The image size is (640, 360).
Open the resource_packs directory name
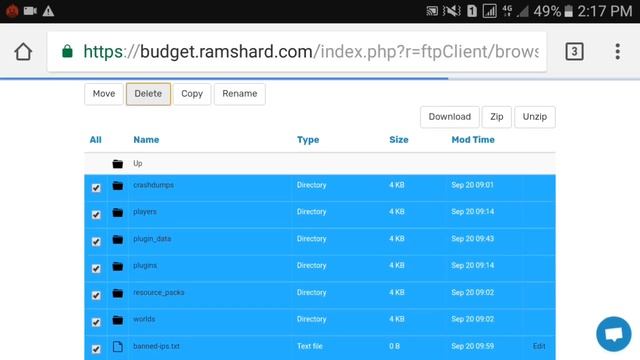(158, 293)
